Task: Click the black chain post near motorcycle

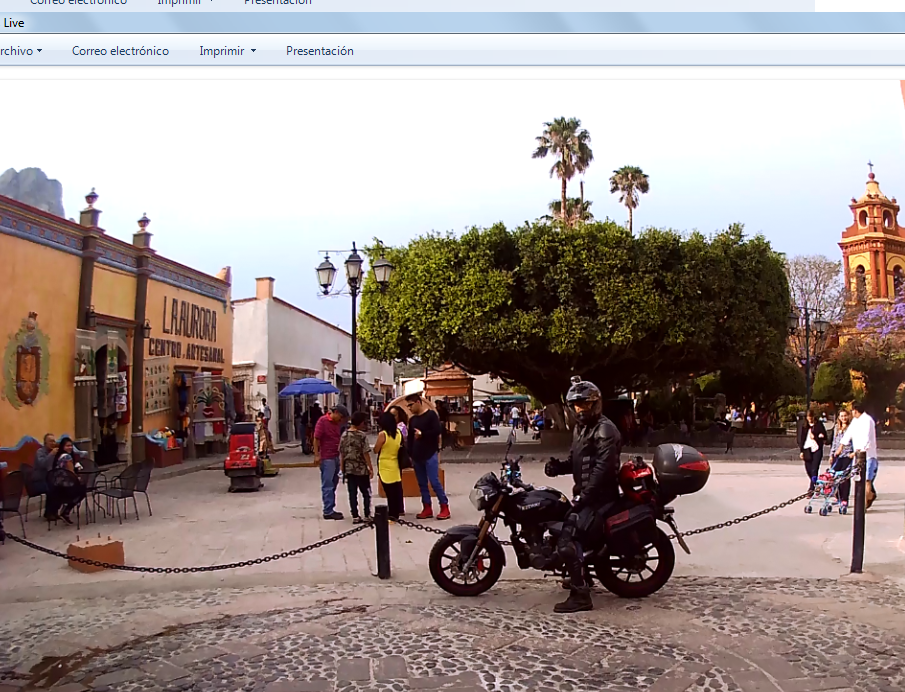Action: [382, 541]
